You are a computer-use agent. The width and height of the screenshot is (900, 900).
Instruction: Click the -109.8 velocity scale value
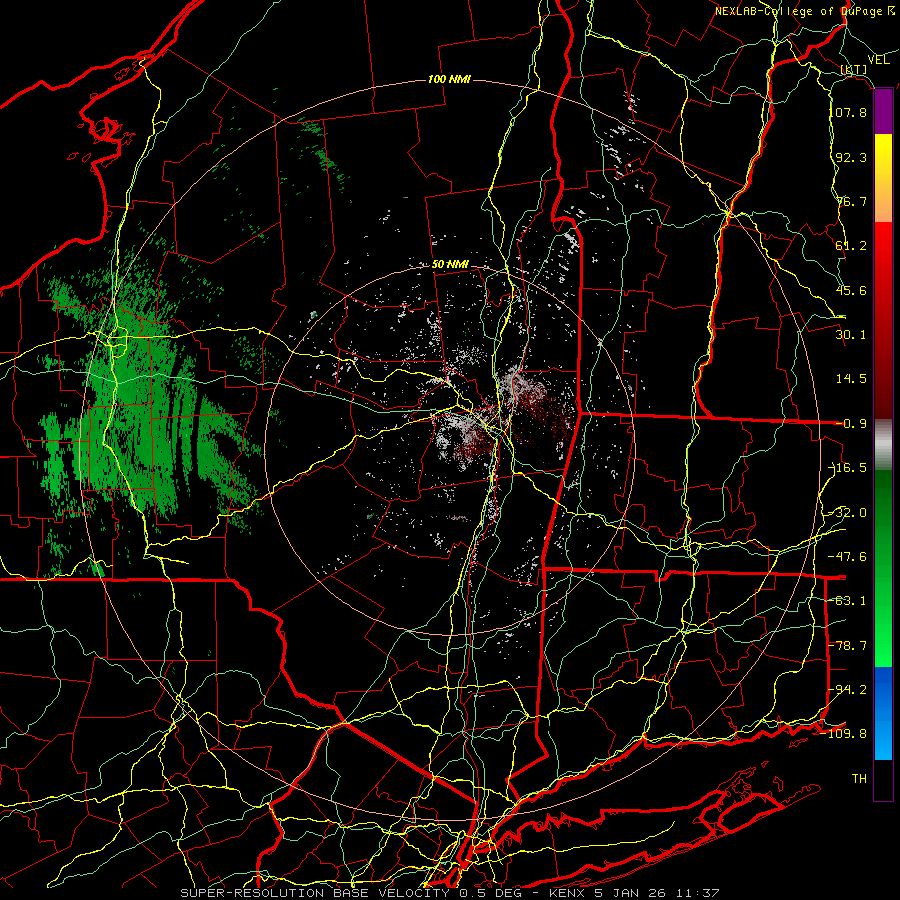click(845, 734)
